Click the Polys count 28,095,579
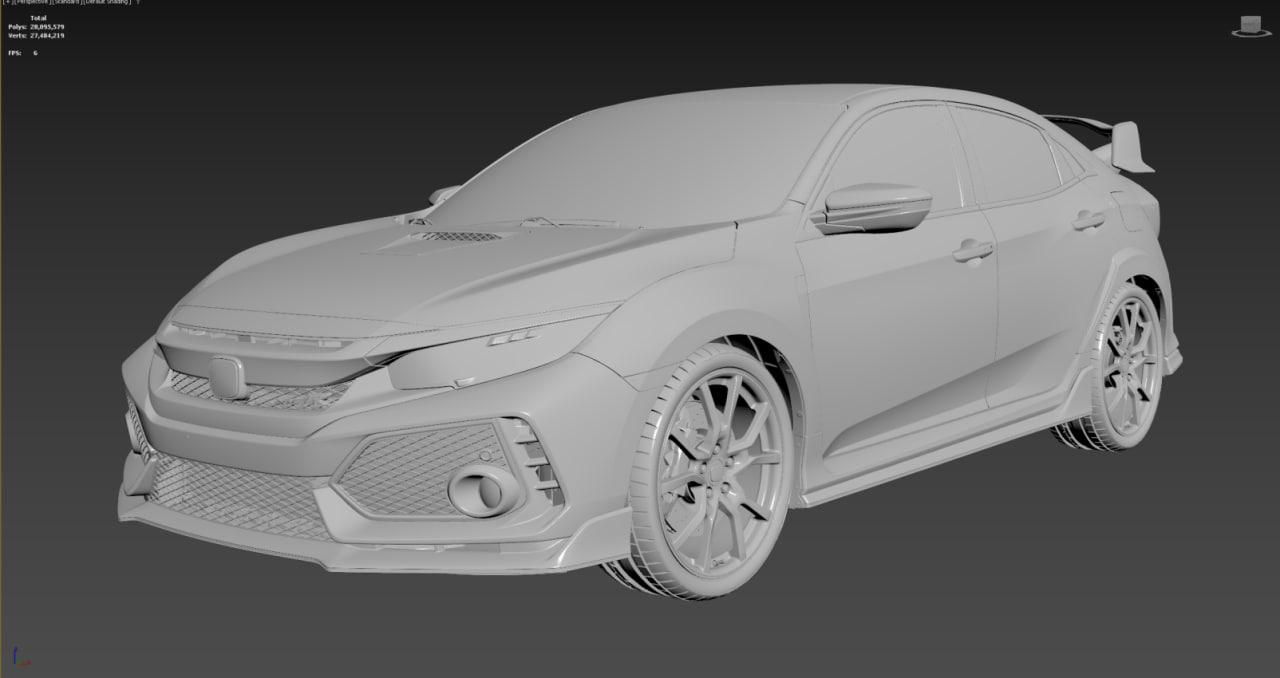The height and width of the screenshot is (678, 1280). click(47, 27)
